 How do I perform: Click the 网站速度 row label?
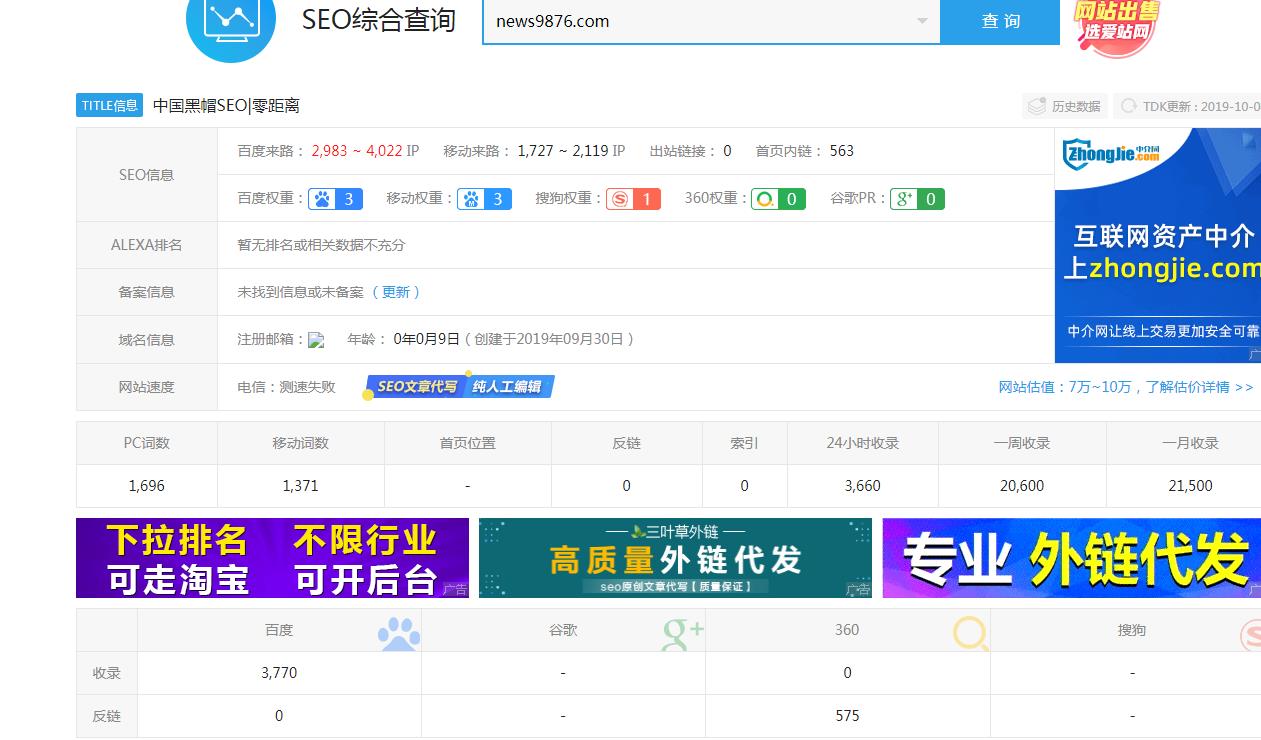(x=146, y=387)
